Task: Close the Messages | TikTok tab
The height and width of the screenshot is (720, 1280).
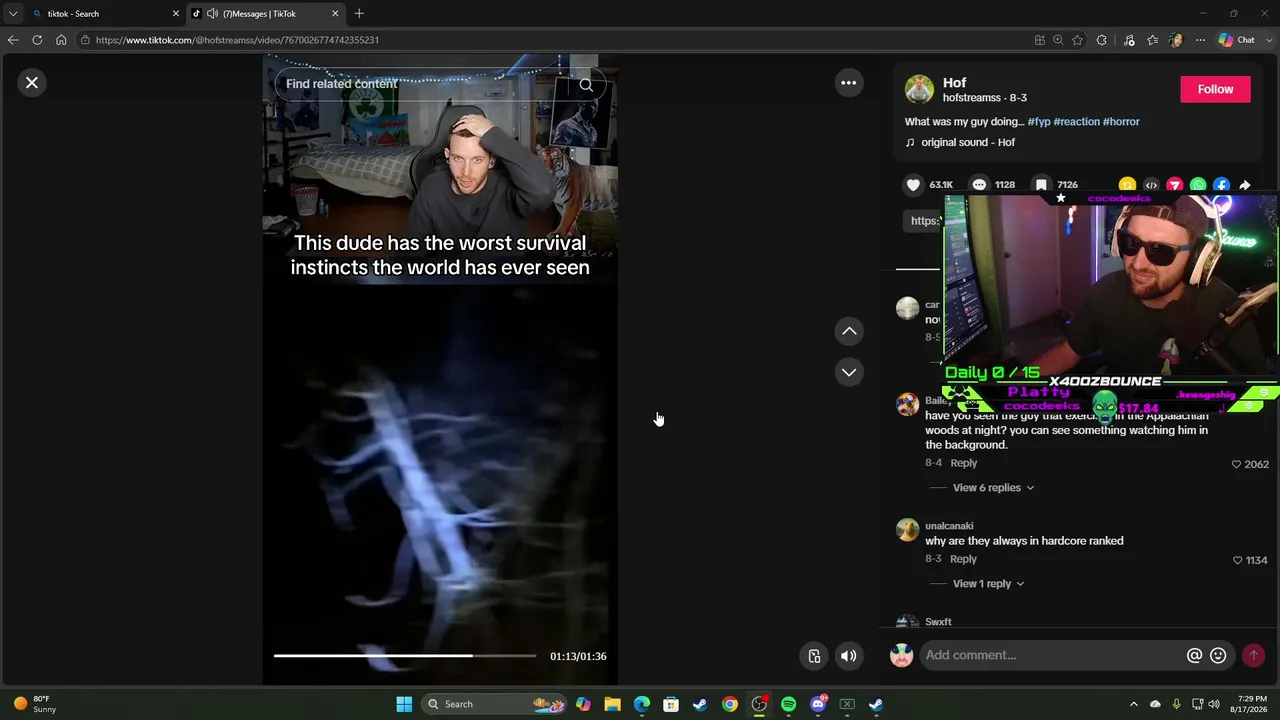Action: pos(335,14)
